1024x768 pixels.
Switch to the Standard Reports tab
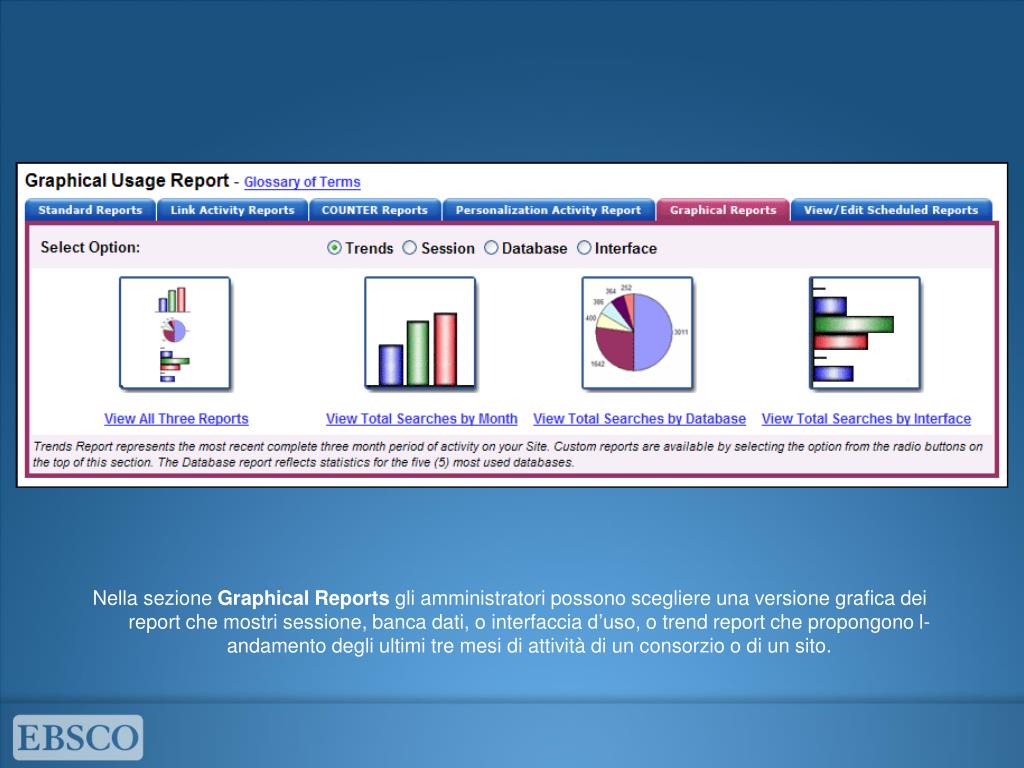click(90, 210)
